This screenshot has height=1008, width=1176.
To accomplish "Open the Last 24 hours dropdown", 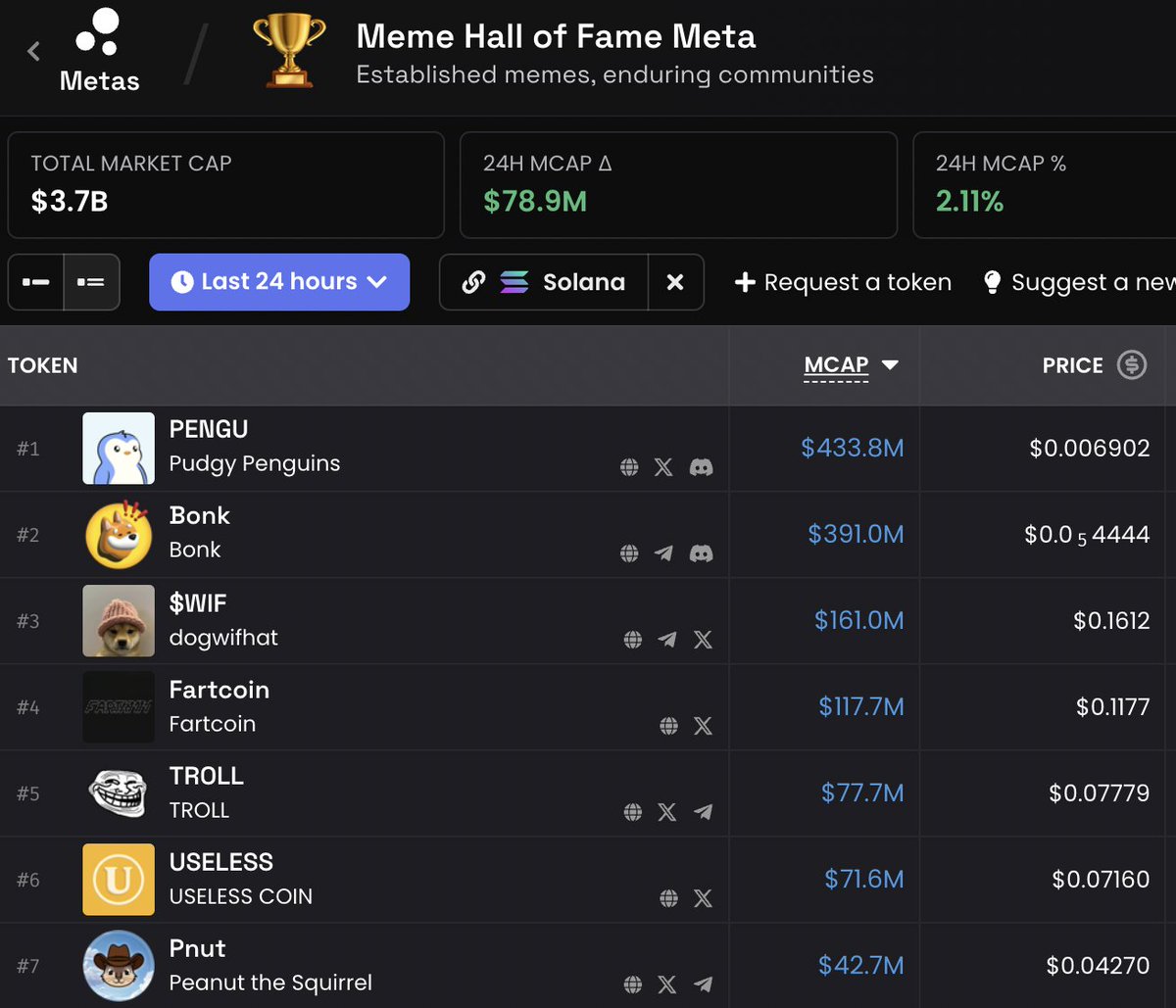I will 279,282.
